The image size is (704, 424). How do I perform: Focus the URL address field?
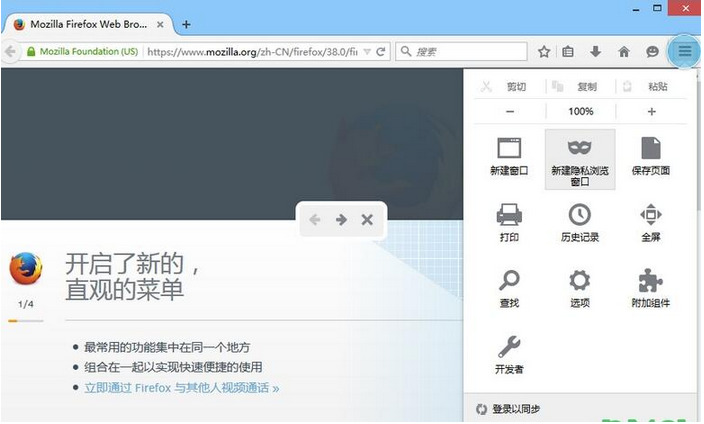(252, 52)
